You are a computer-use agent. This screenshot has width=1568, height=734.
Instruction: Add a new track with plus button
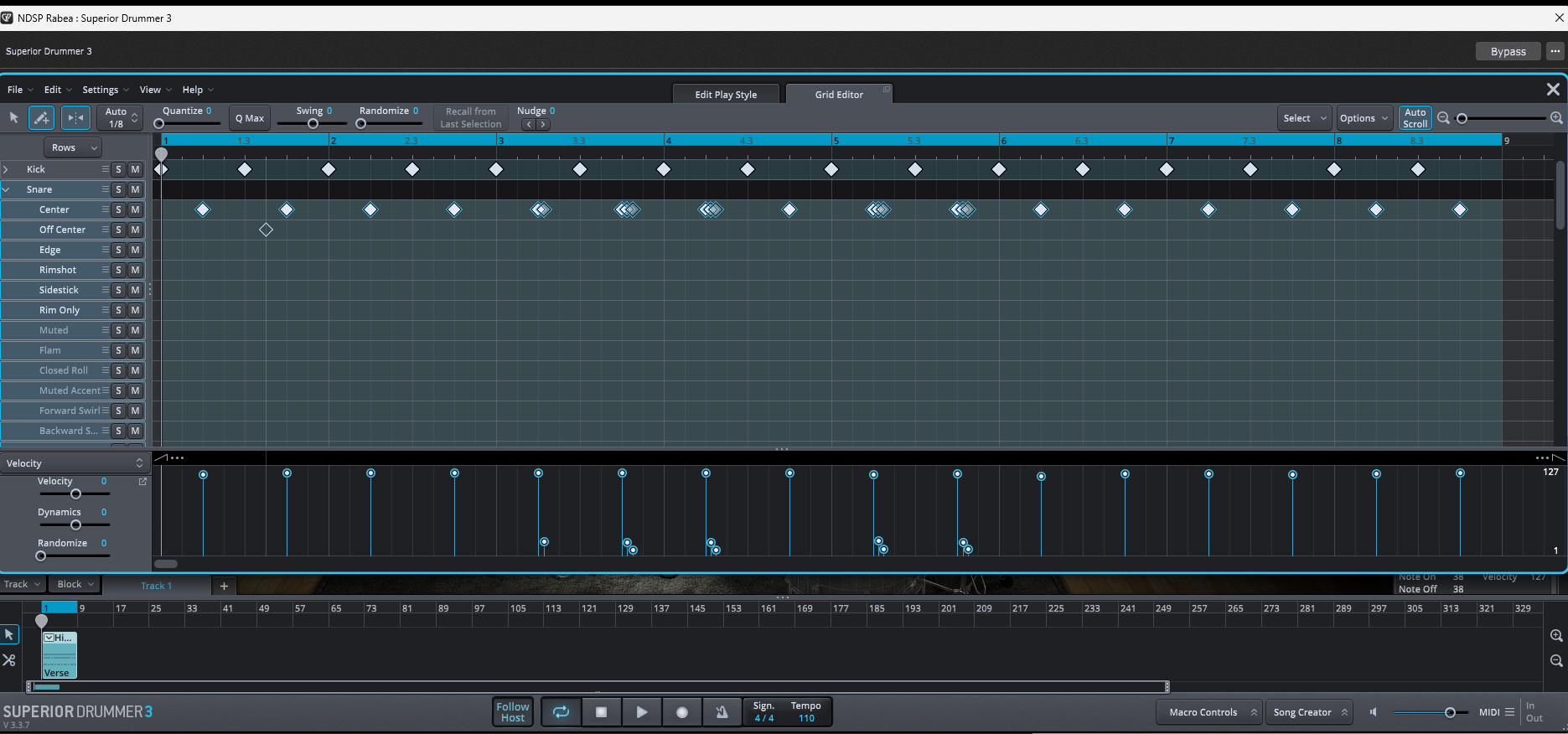[224, 586]
